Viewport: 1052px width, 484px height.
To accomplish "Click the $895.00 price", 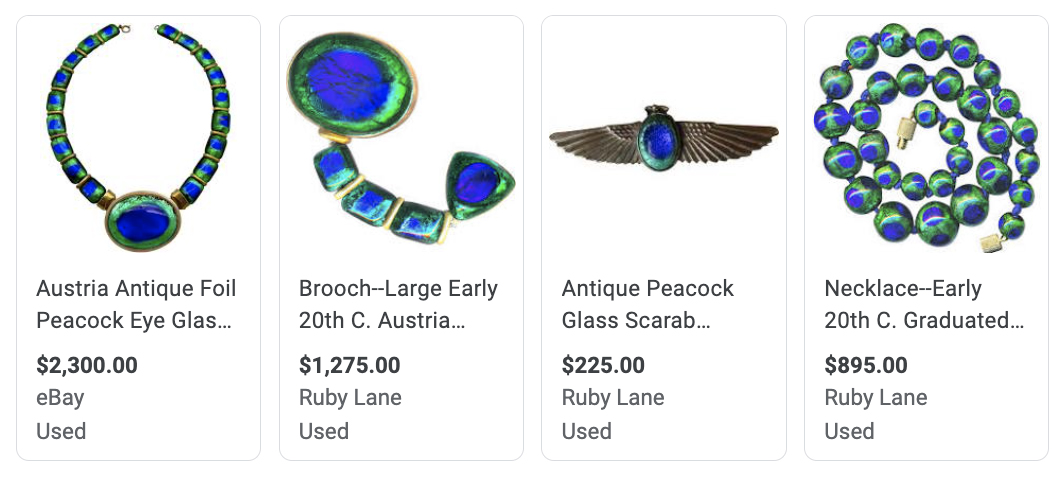I will tap(866, 365).
